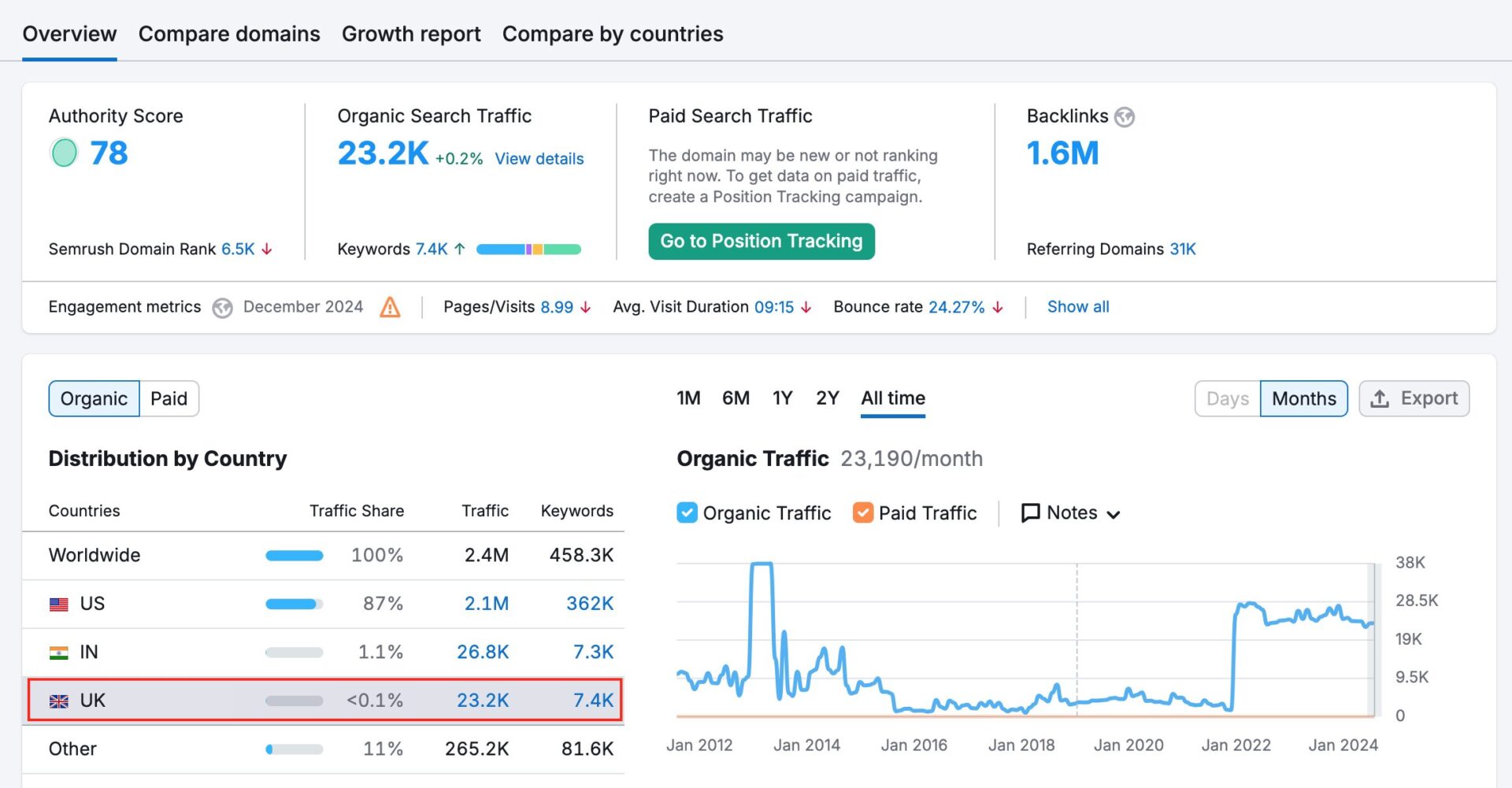Click the Other traffic share bar

(295, 749)
